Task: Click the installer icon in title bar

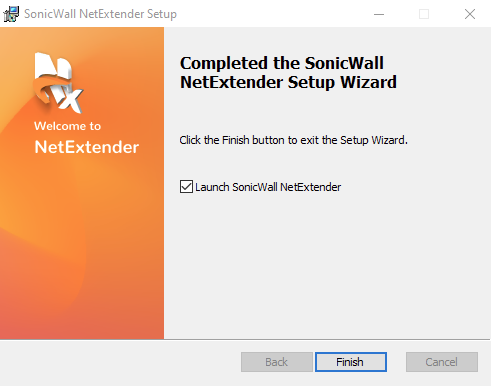Action: (x=11, y=14)
